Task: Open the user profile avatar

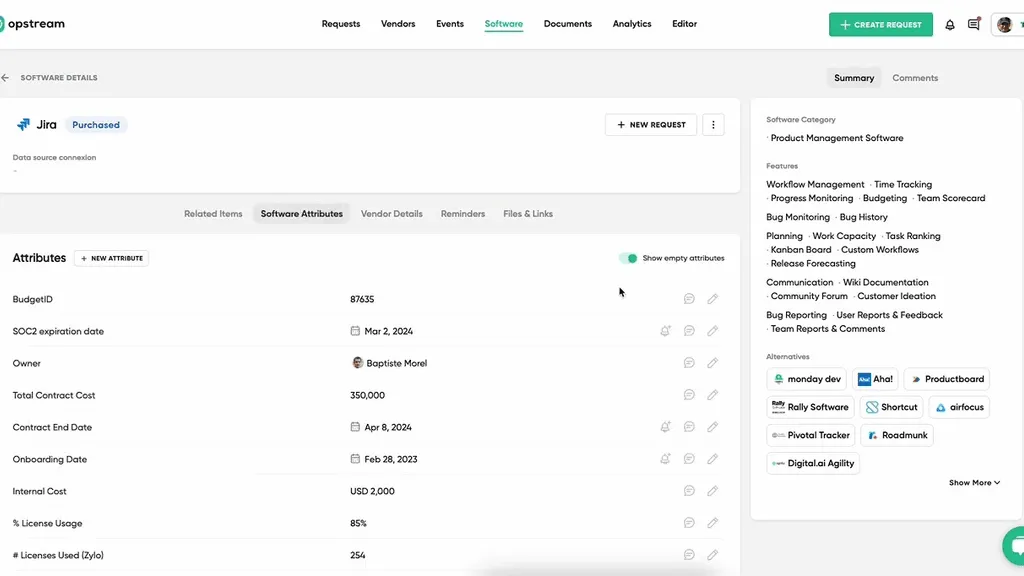Action: (1004, 25)
